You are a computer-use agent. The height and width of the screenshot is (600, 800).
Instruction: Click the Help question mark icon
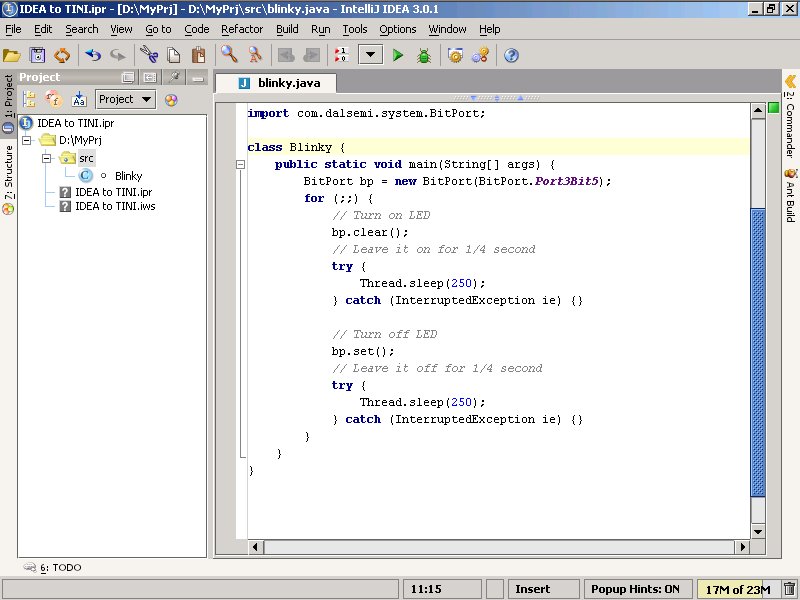click(511, 55)
